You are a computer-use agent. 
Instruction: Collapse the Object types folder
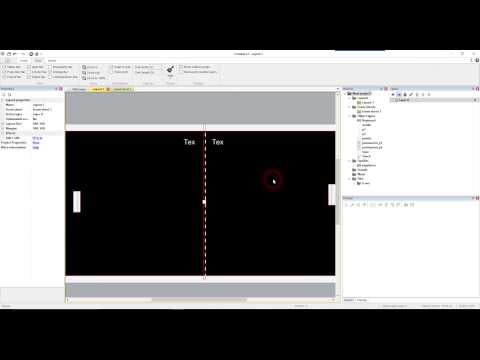coord(349,116)
